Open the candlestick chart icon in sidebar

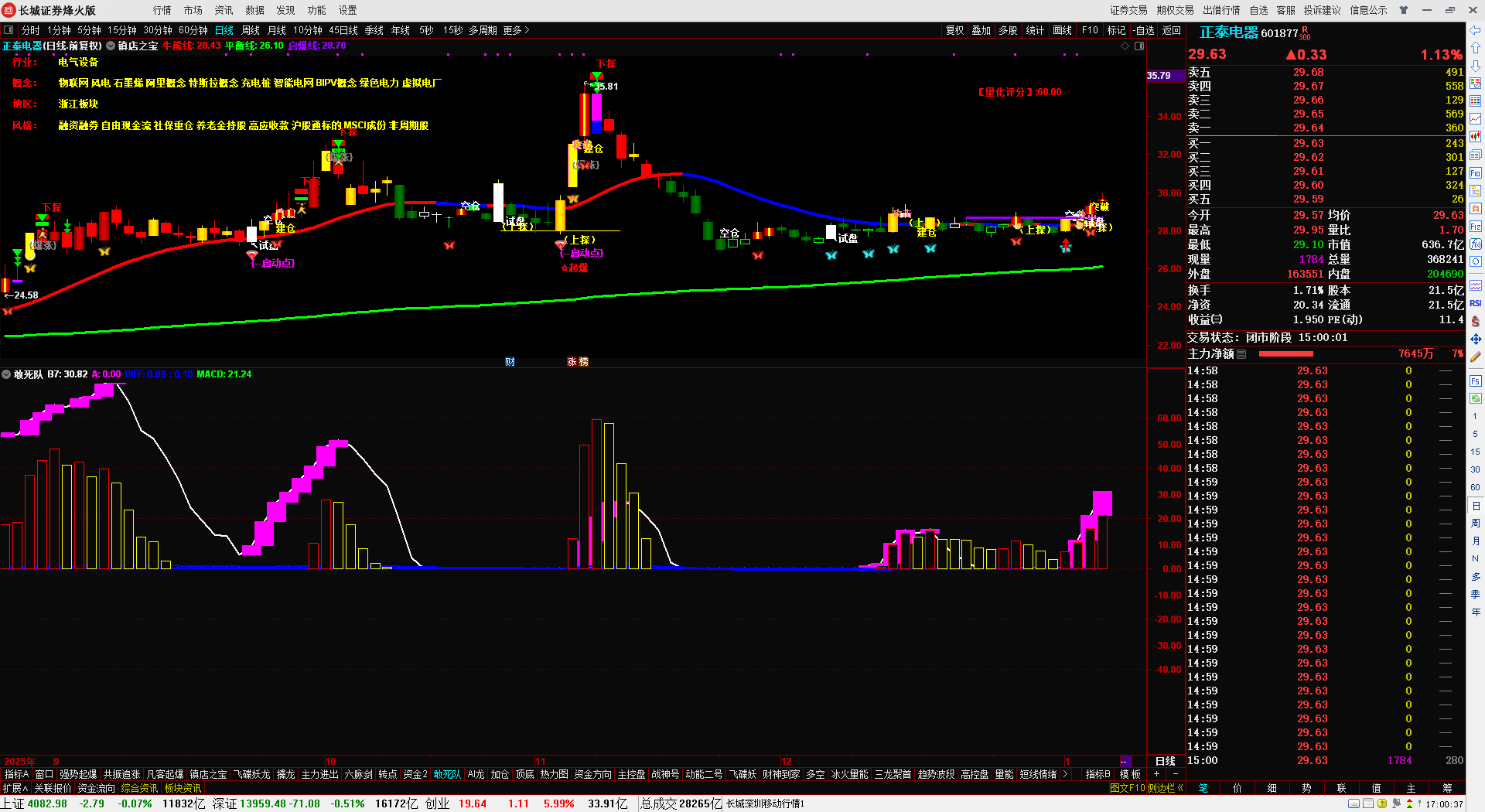1476,137
